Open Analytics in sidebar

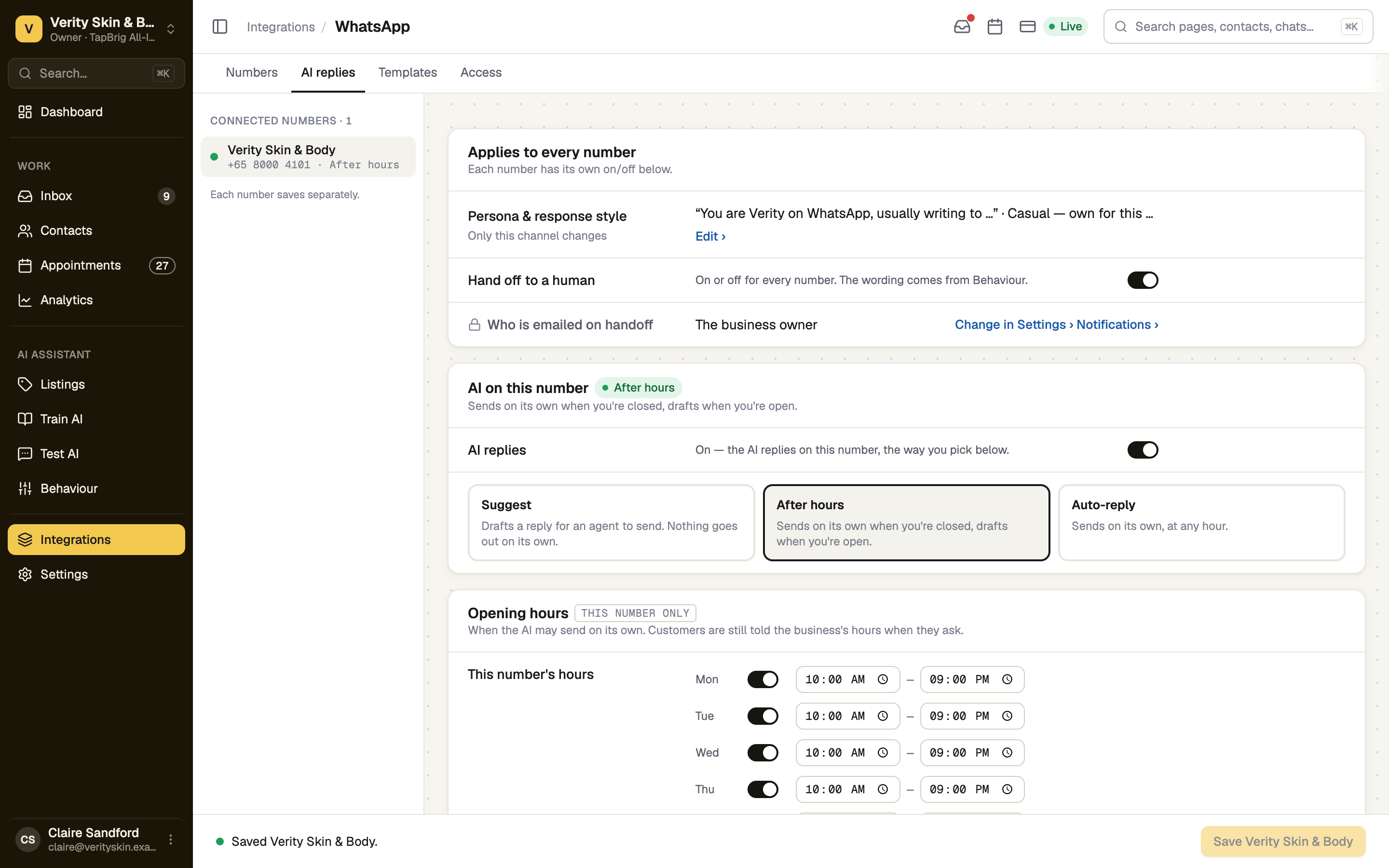(96, 299)
